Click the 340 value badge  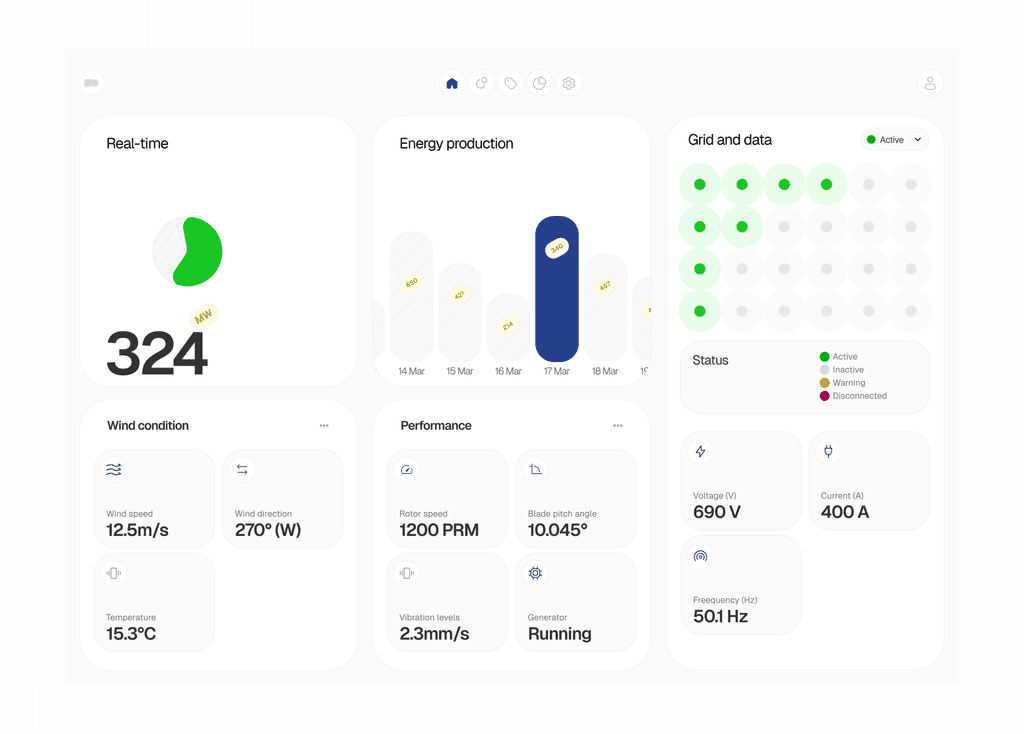(x=556, y=248)
